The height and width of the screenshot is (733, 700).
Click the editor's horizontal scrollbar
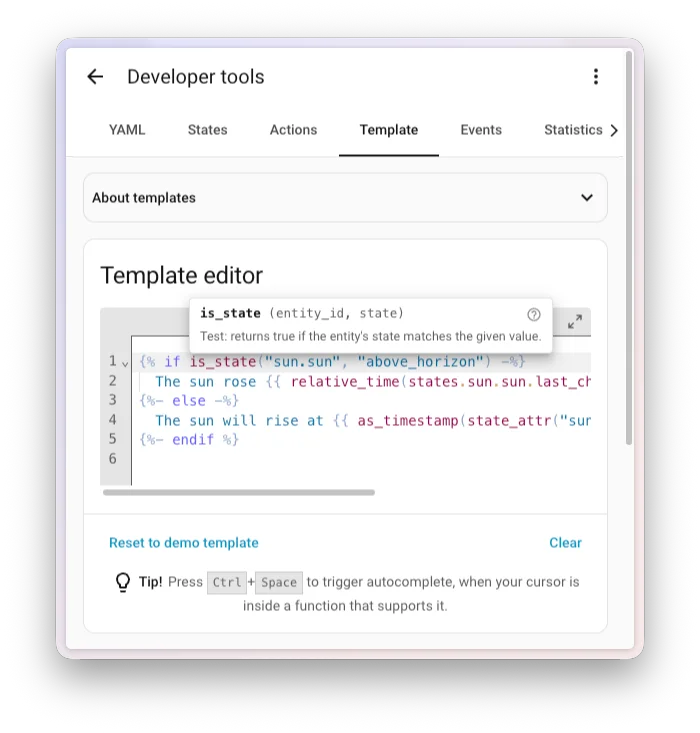coord(238,492)
